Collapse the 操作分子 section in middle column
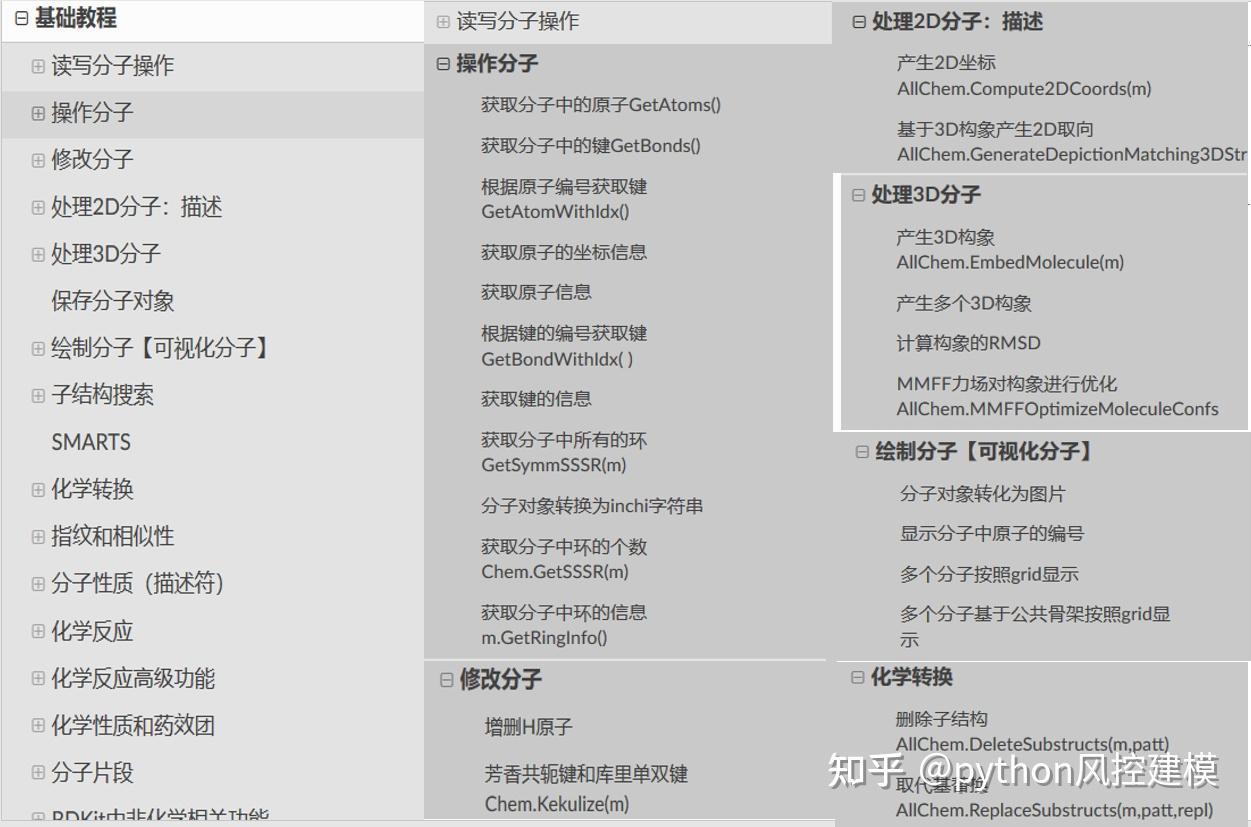The width and height of the screenshot is (1251, 827). click(x=441, y=64)
